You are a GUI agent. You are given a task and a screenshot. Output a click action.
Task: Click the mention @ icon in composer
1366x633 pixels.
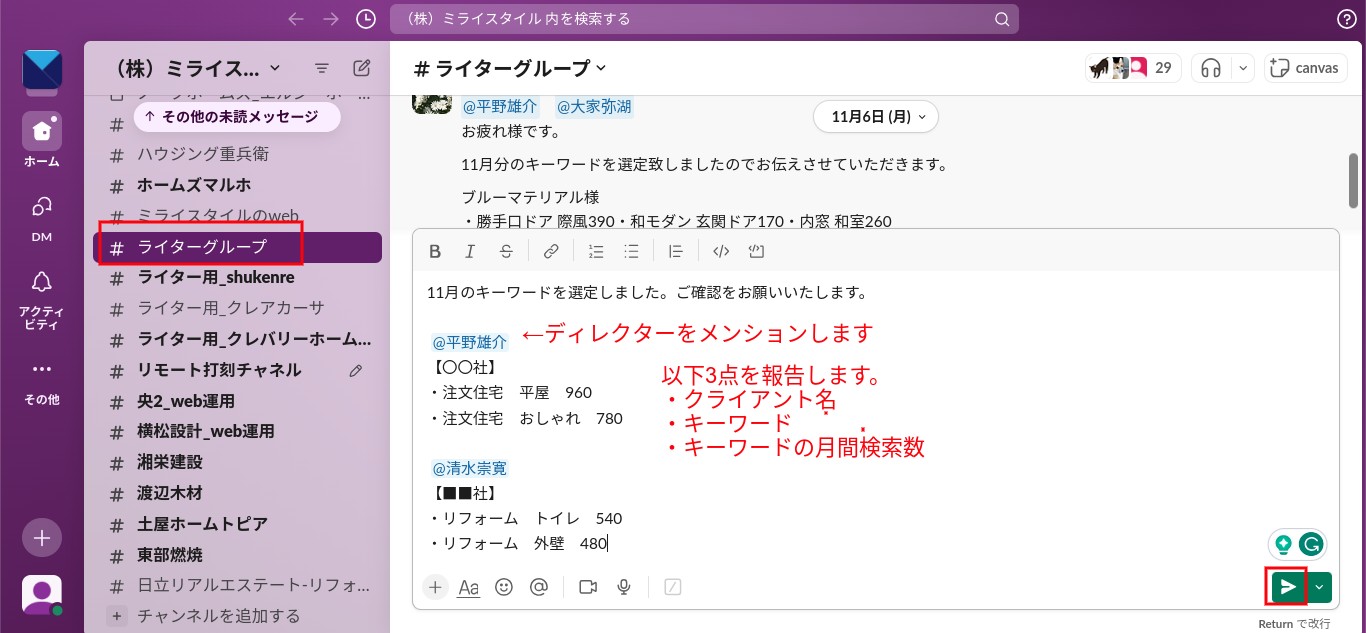coord(539,587)
